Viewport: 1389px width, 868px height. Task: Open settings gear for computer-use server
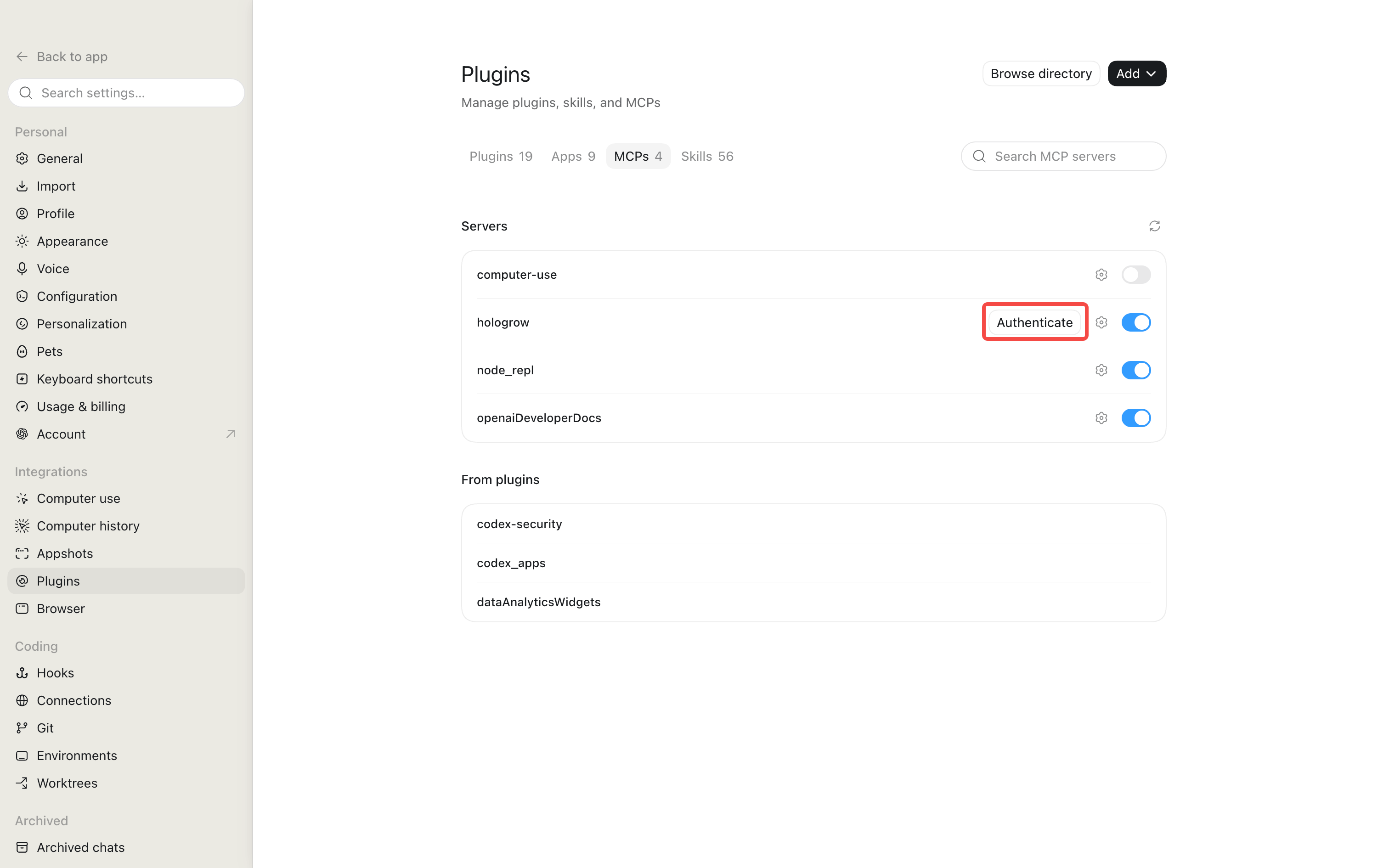[1101, 275]
